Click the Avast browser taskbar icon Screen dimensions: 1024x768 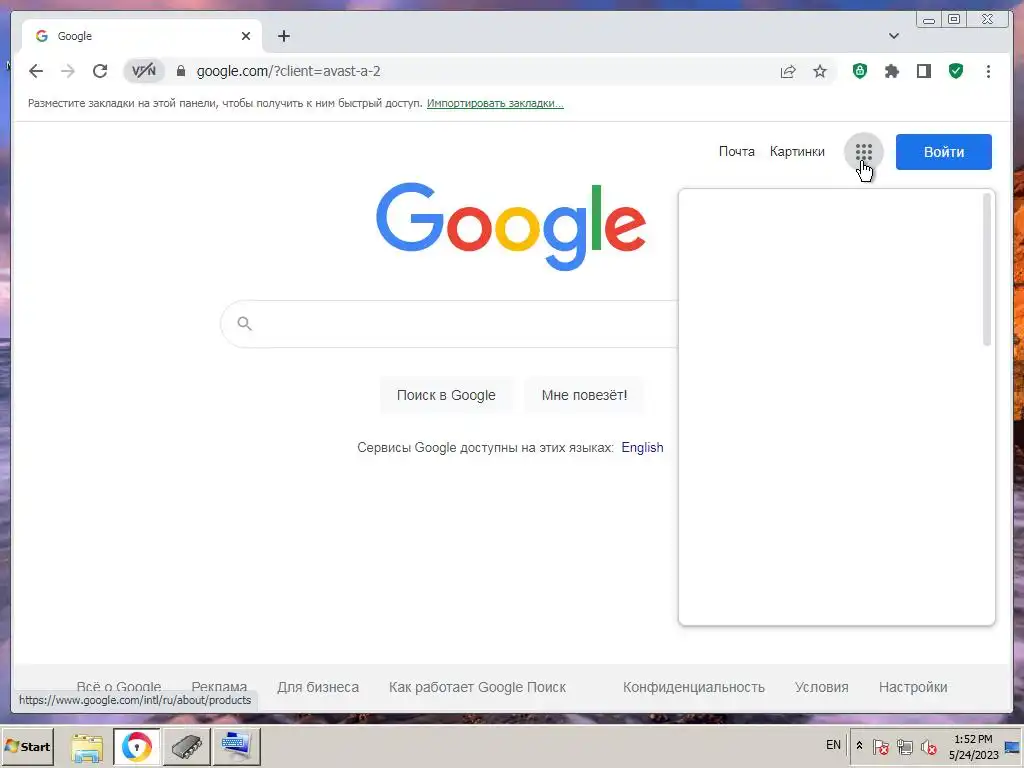[136, 746]
